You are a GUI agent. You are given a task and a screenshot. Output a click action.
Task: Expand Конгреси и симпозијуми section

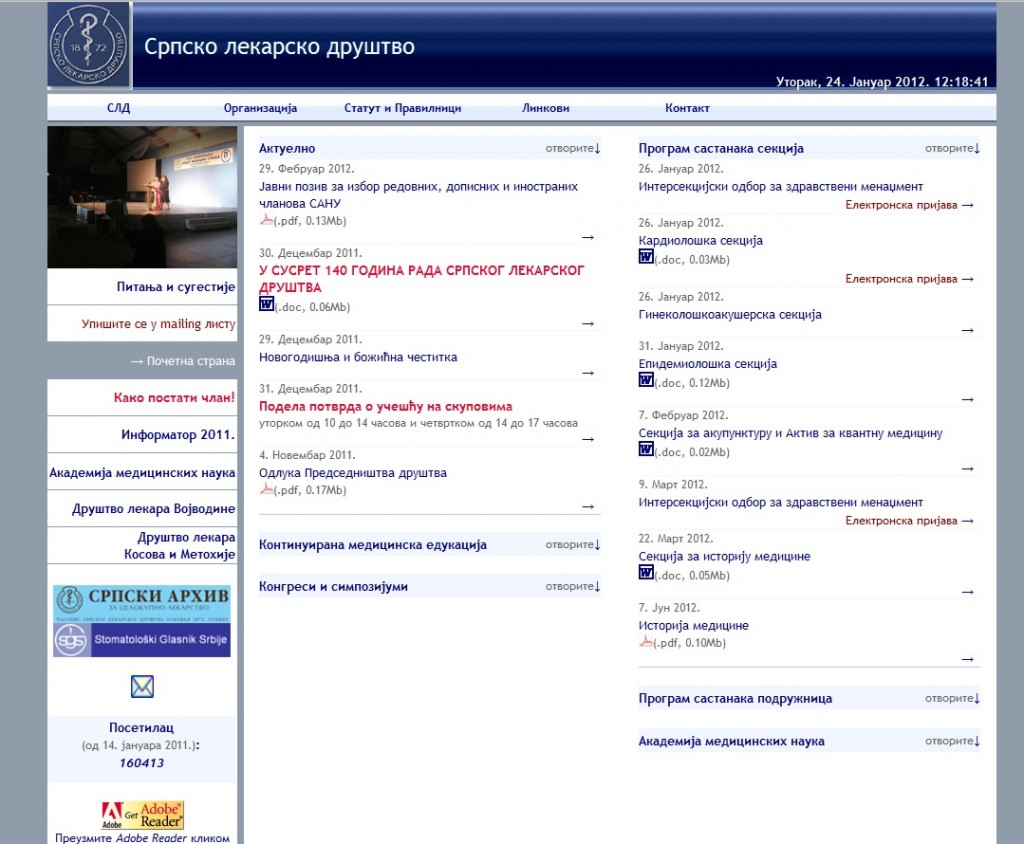click(x=573, y=587)
